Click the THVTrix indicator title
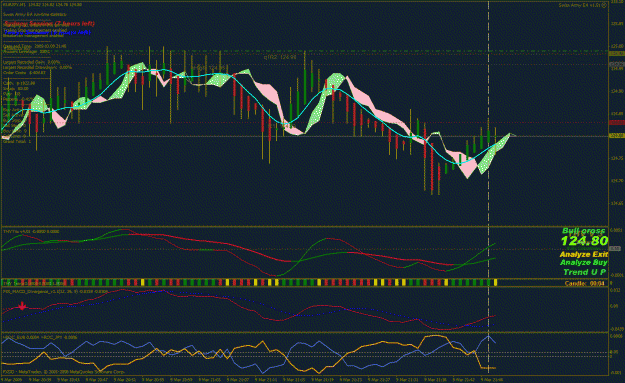Image resolution: width=625 pixels, height=383 pixels. point(31,231)
